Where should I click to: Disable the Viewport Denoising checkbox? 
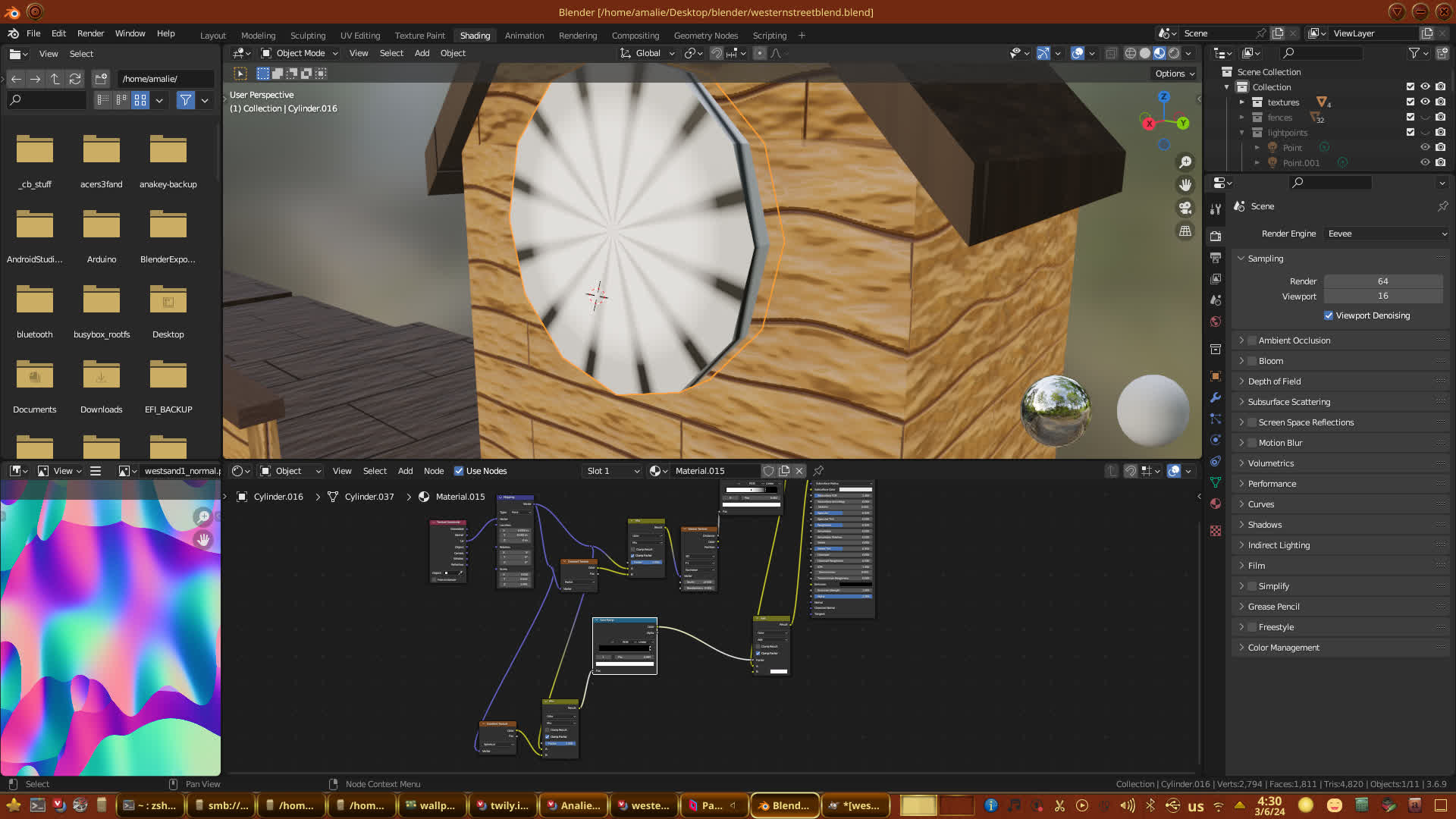pos(1329,315)
